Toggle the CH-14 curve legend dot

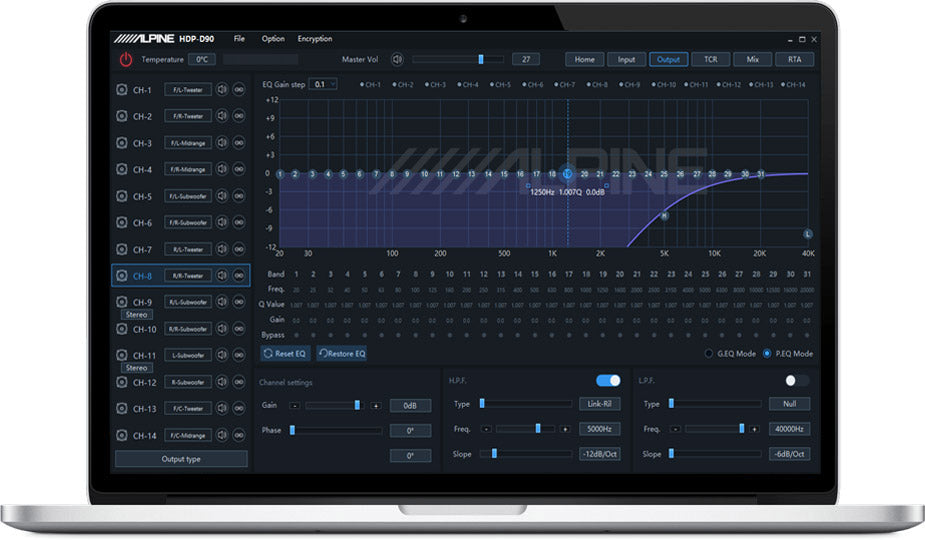tap(783, 84)
